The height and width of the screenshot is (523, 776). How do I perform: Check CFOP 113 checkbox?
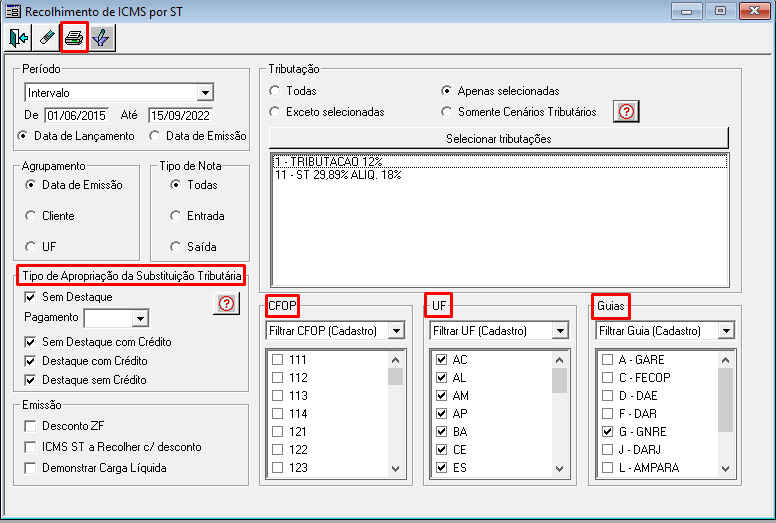pos(278,396)
